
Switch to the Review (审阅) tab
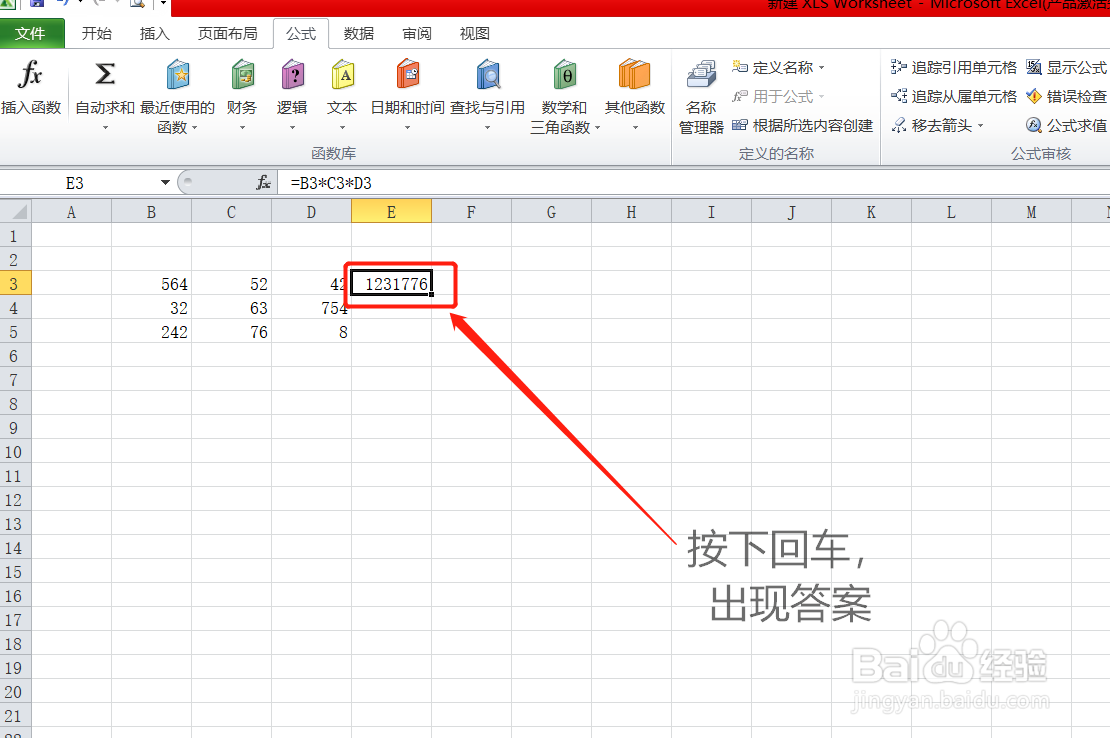click(417, 33)
